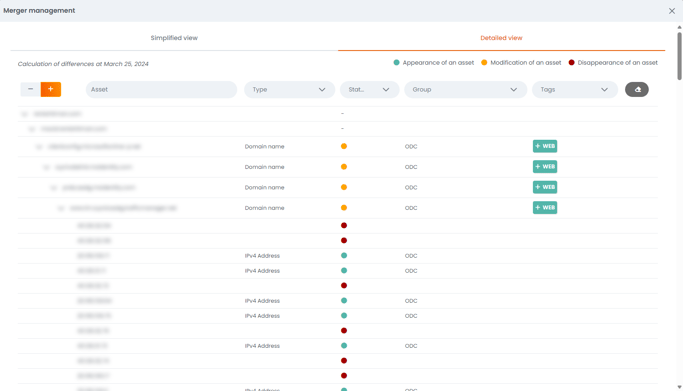Screen dimensions: 683x391
Task: Collapse the second-level asset tree row
Action: (32, 129)
